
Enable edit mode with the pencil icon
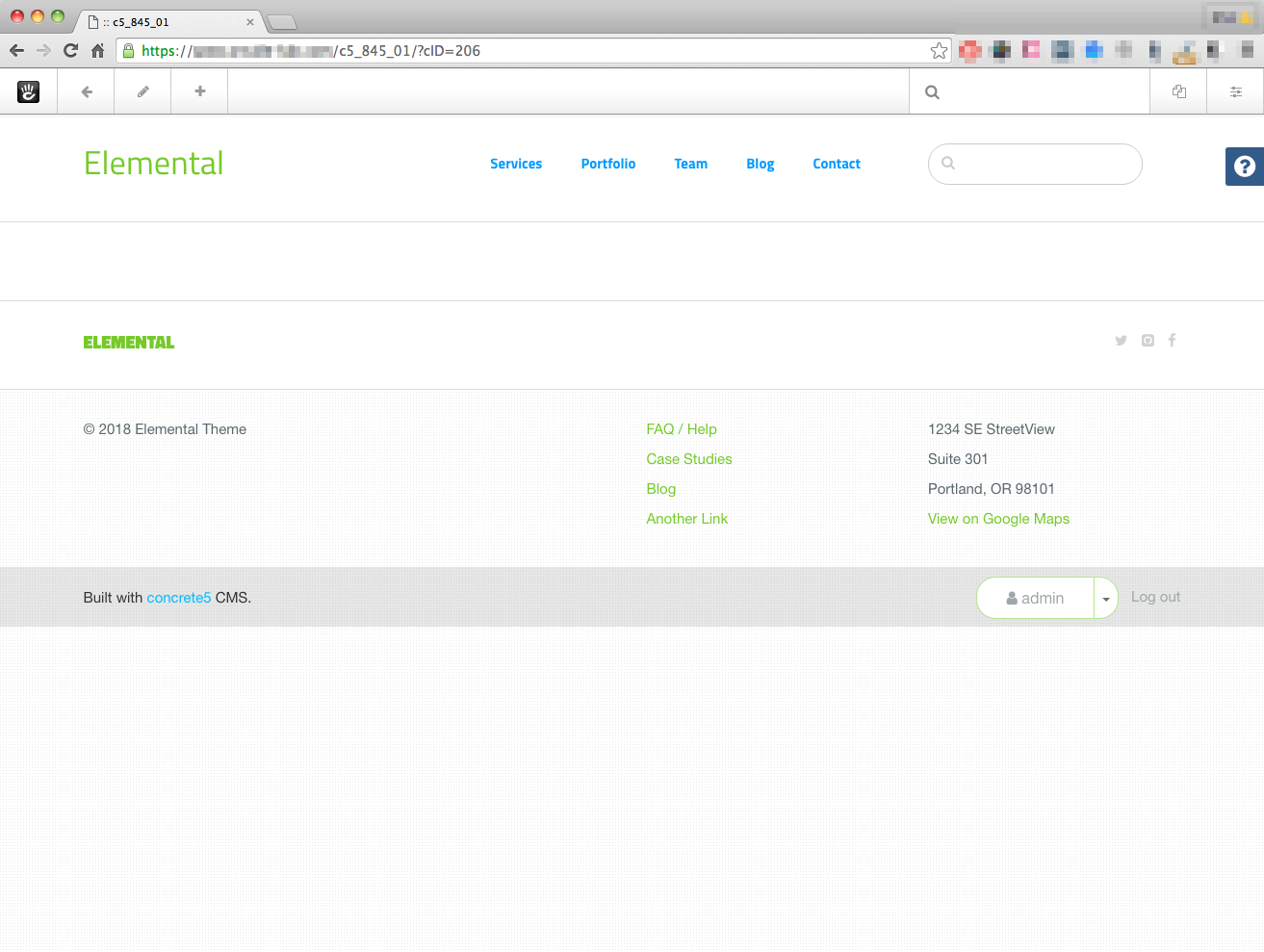(x=142, y=91)
